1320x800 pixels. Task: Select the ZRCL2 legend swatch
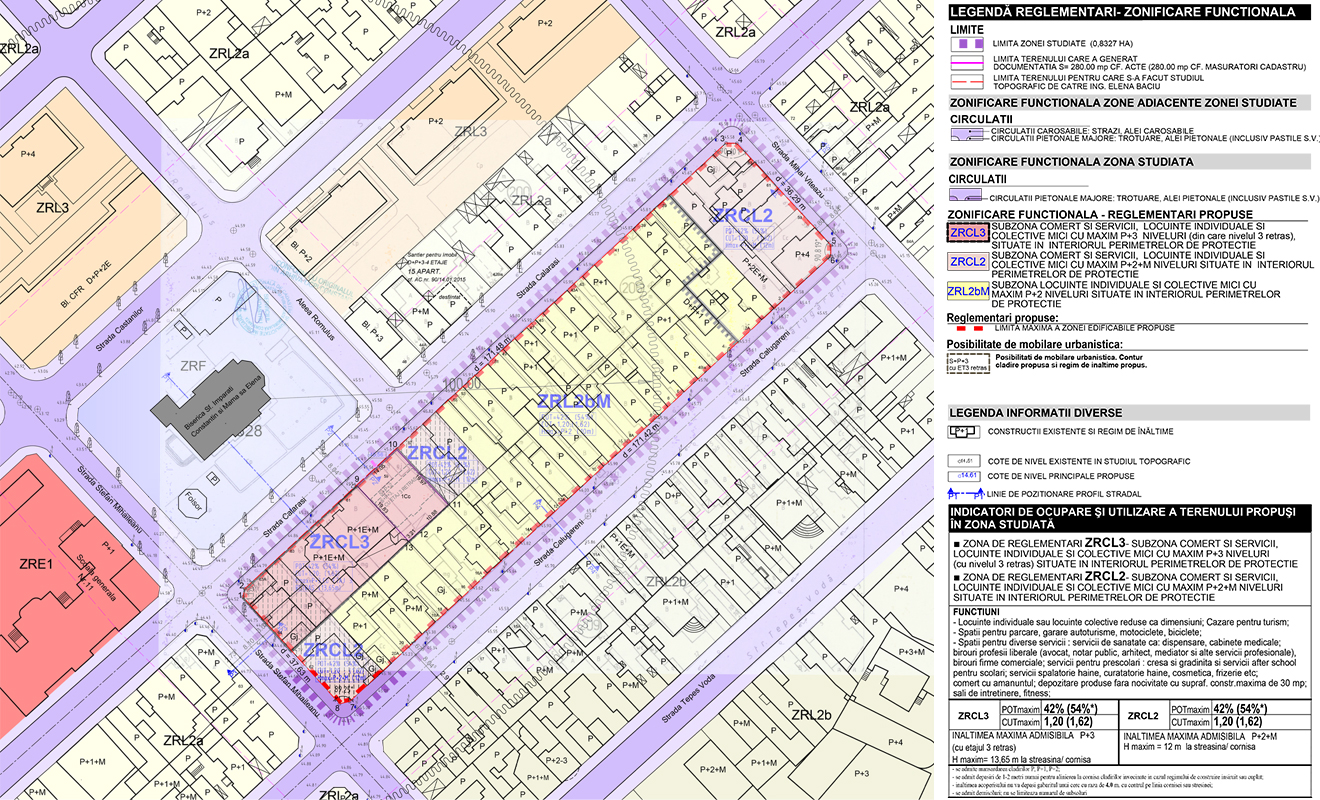[x=968, y=262]
